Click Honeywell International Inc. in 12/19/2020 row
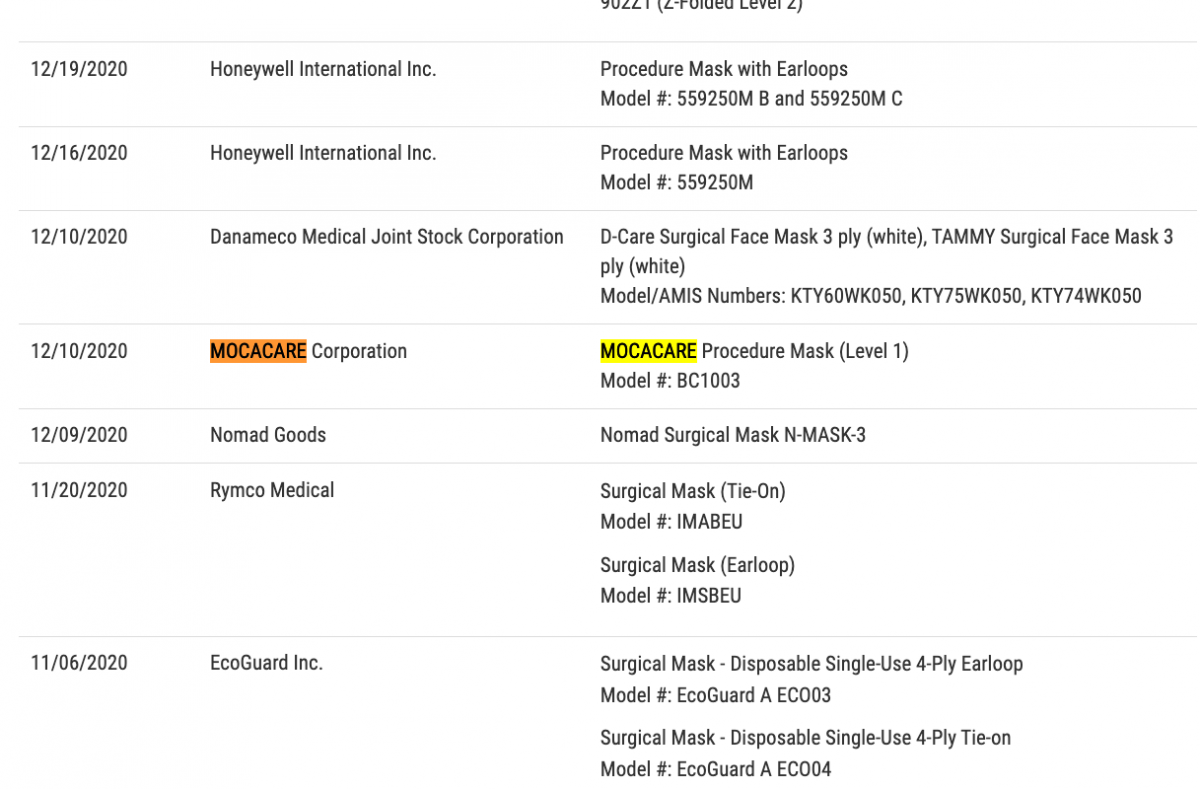Screen dimensions: 1200x789 pos(323,69)
